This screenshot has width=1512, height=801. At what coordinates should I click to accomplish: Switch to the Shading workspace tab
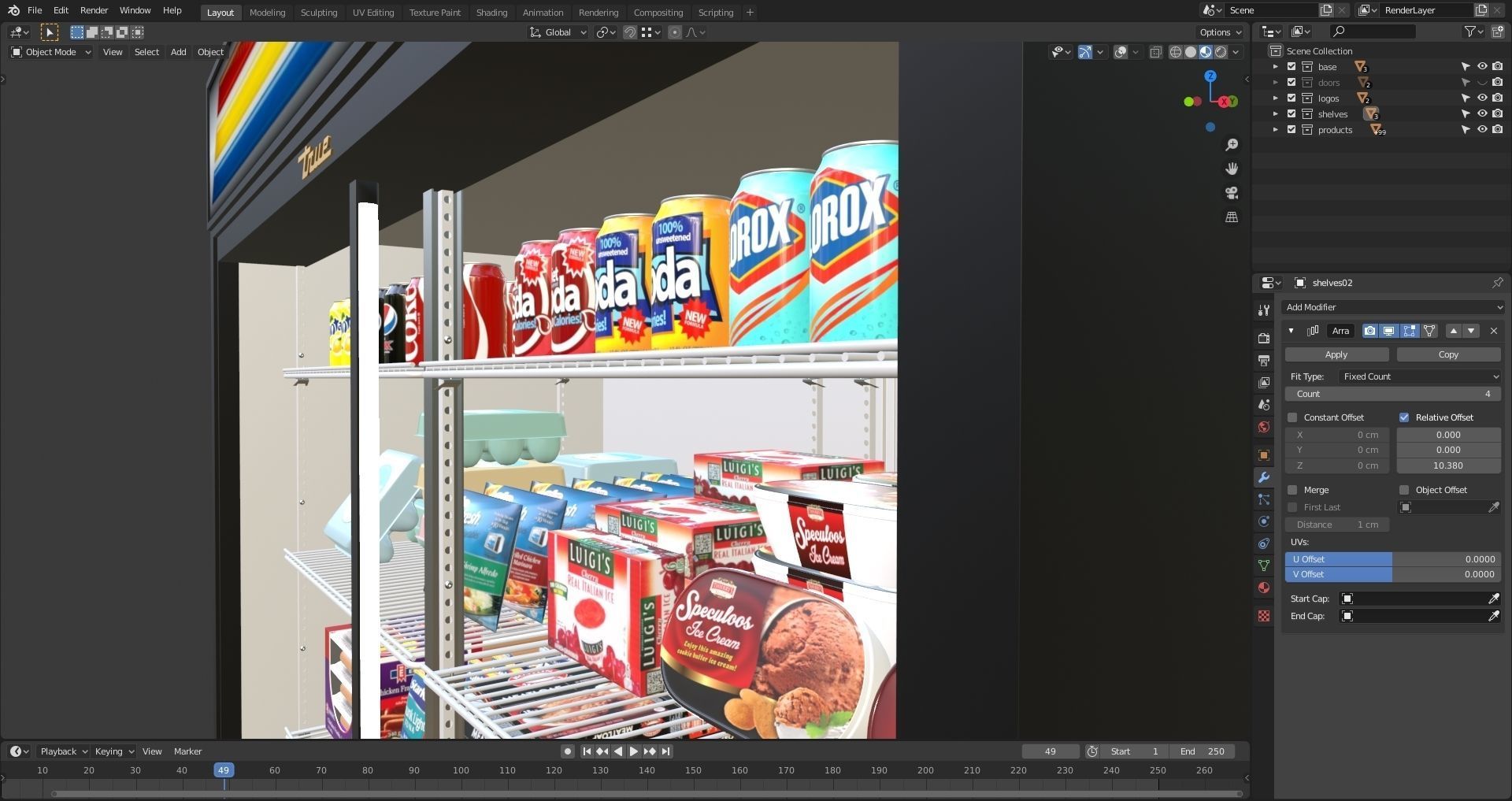[x=491, y=13]
